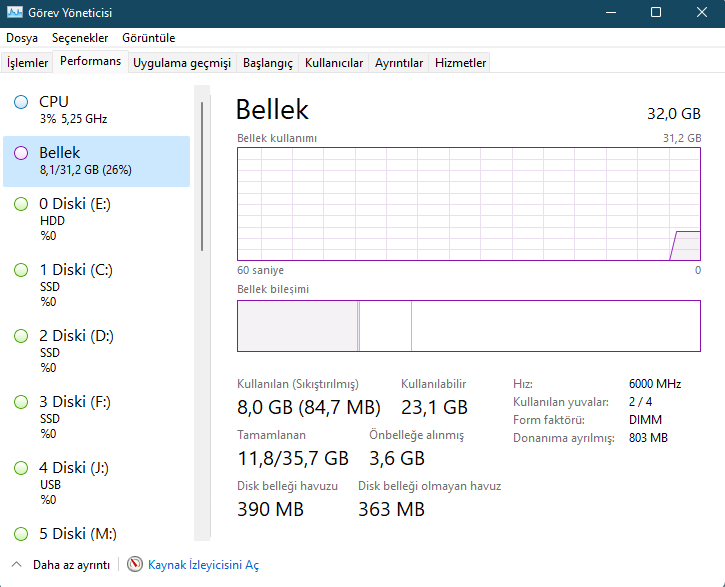Click the CPU circle icon in sidebar
The width and height of the screenshot is (725, 587).
(21, 102)
